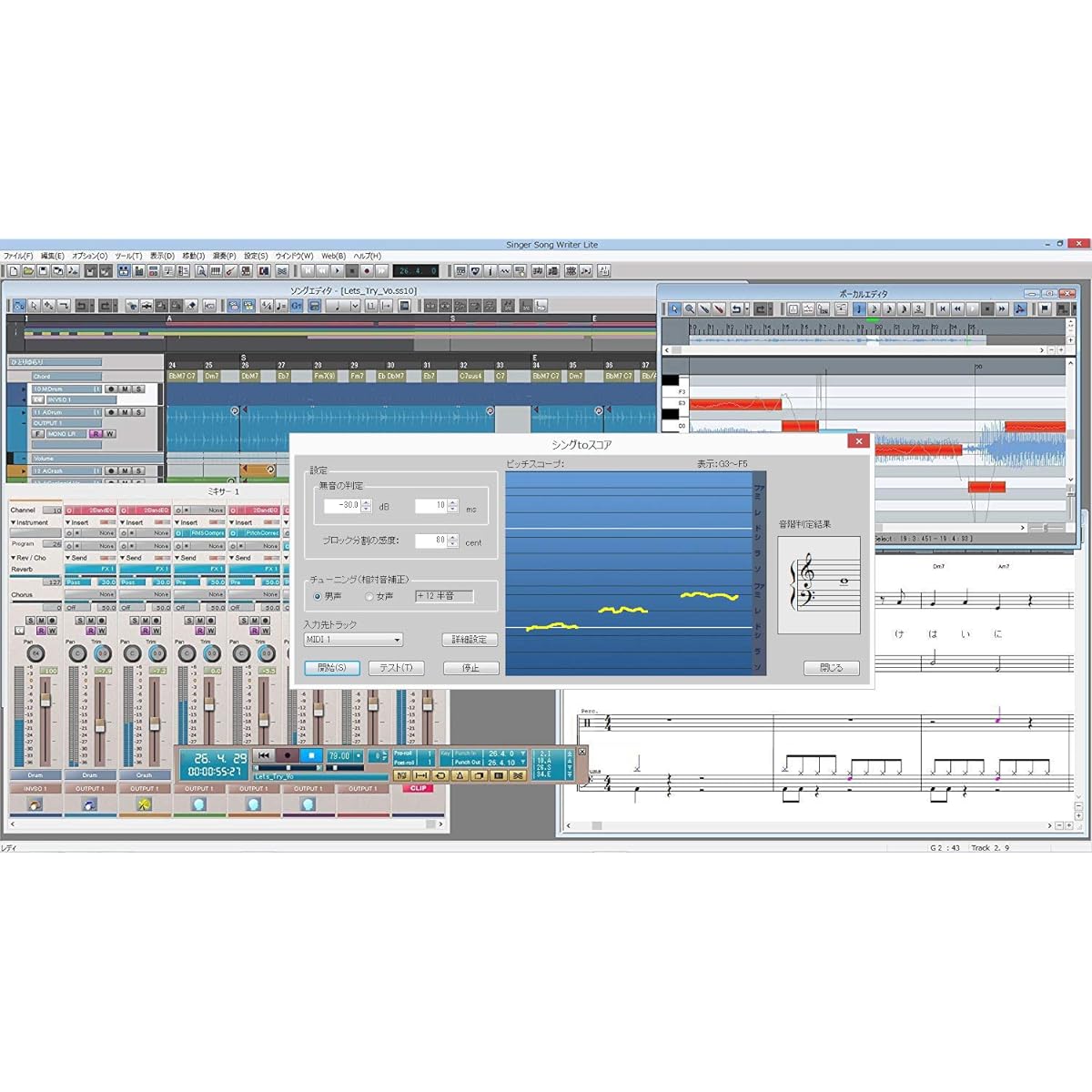This screenshot has width=1092, height=1092.
Task: Click the DbM7 chord at measure 26
Action: 249,376
